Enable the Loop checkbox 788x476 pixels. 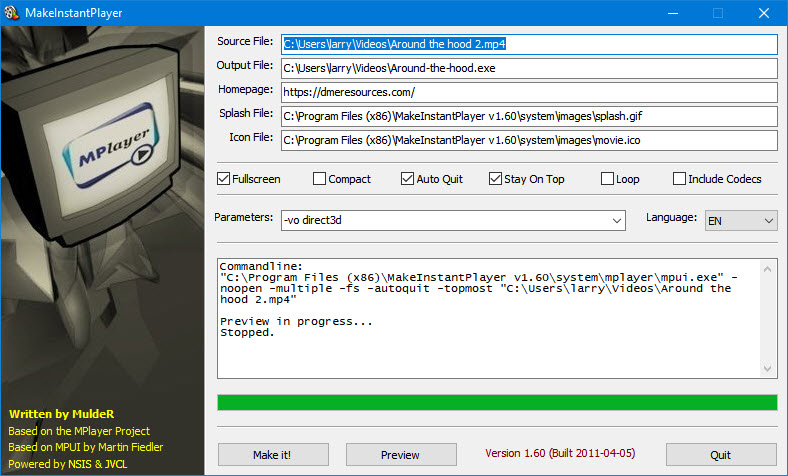click(608, 179)
